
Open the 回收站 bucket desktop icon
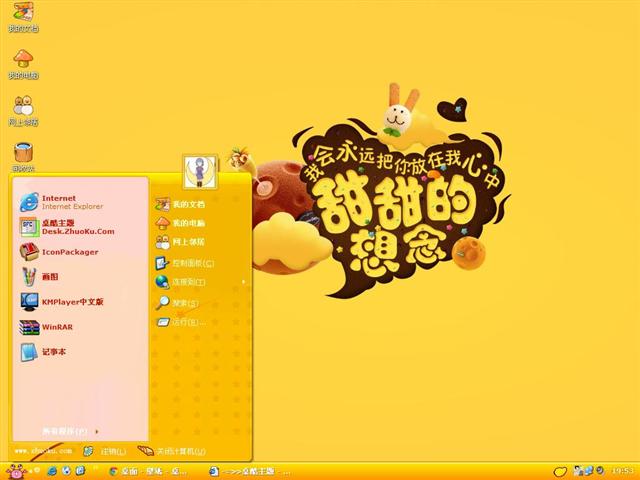click(x=23, y=157)
